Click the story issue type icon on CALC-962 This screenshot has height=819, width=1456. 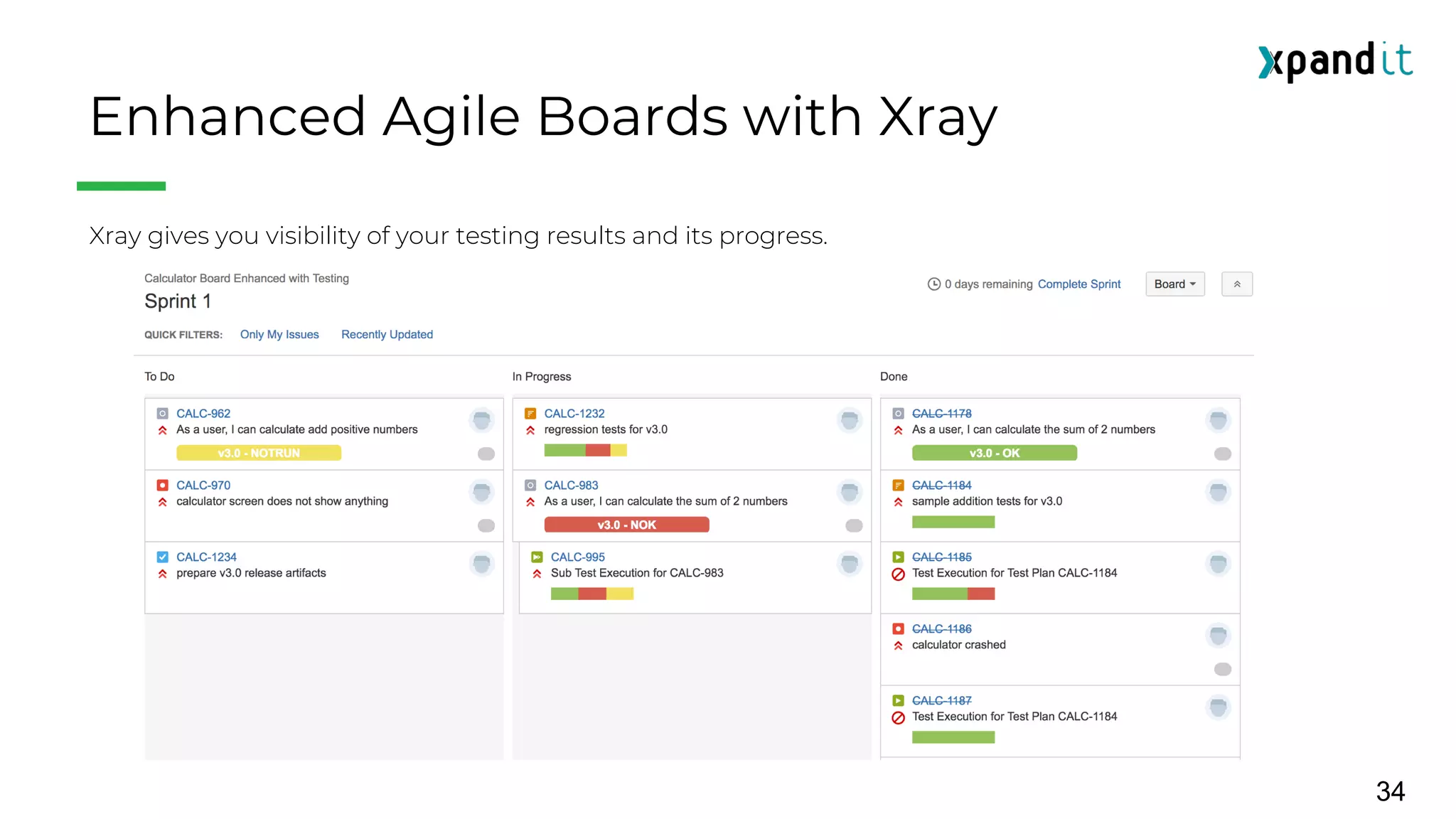(162, 414)
